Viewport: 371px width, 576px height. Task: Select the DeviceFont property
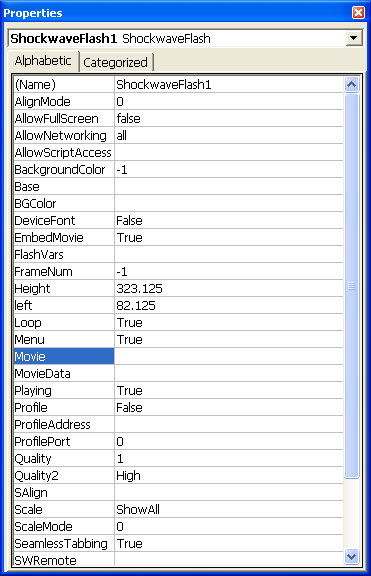click(x=64, y=220)
